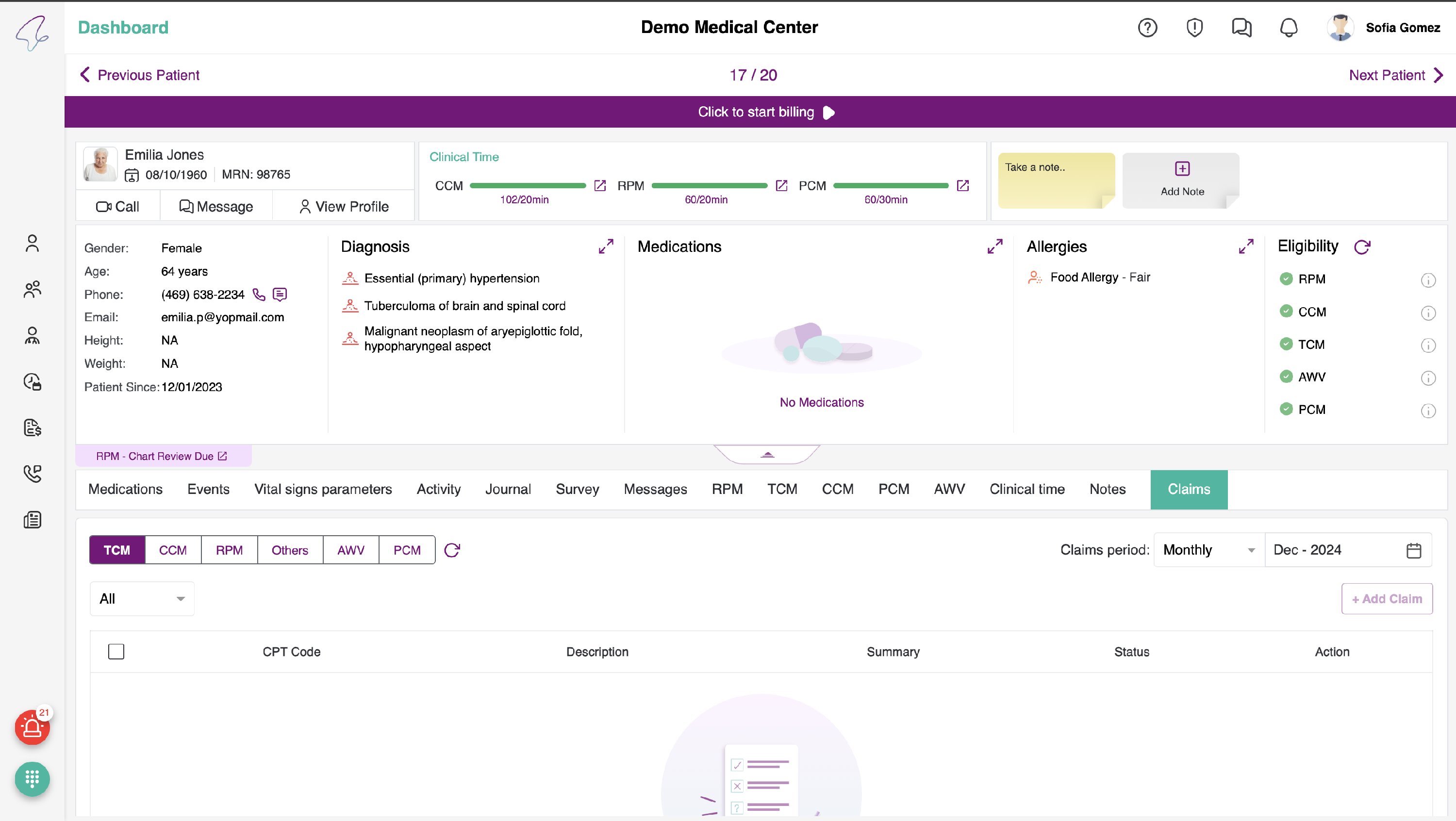Open the green dial pad icon

32,779
